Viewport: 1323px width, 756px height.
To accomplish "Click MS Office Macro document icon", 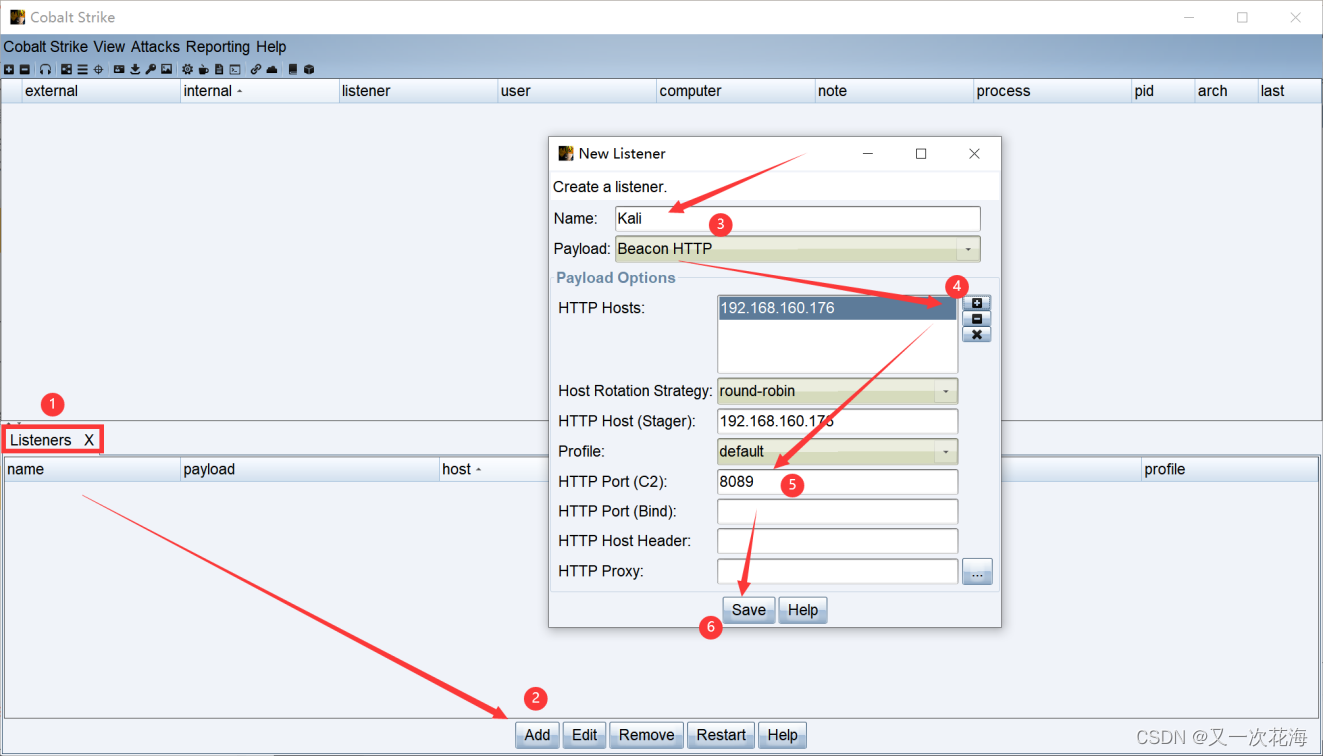I will (219, 70).
